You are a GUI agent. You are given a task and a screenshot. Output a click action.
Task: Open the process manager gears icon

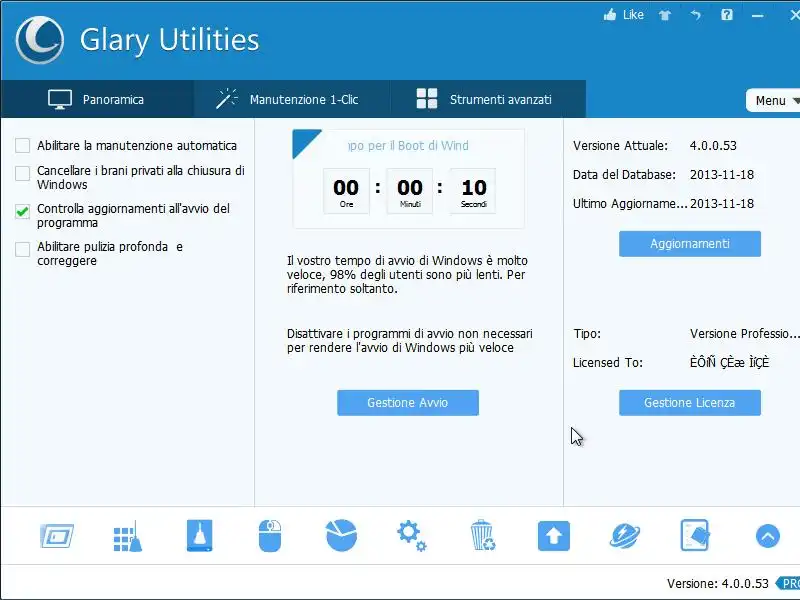[411, 536]
